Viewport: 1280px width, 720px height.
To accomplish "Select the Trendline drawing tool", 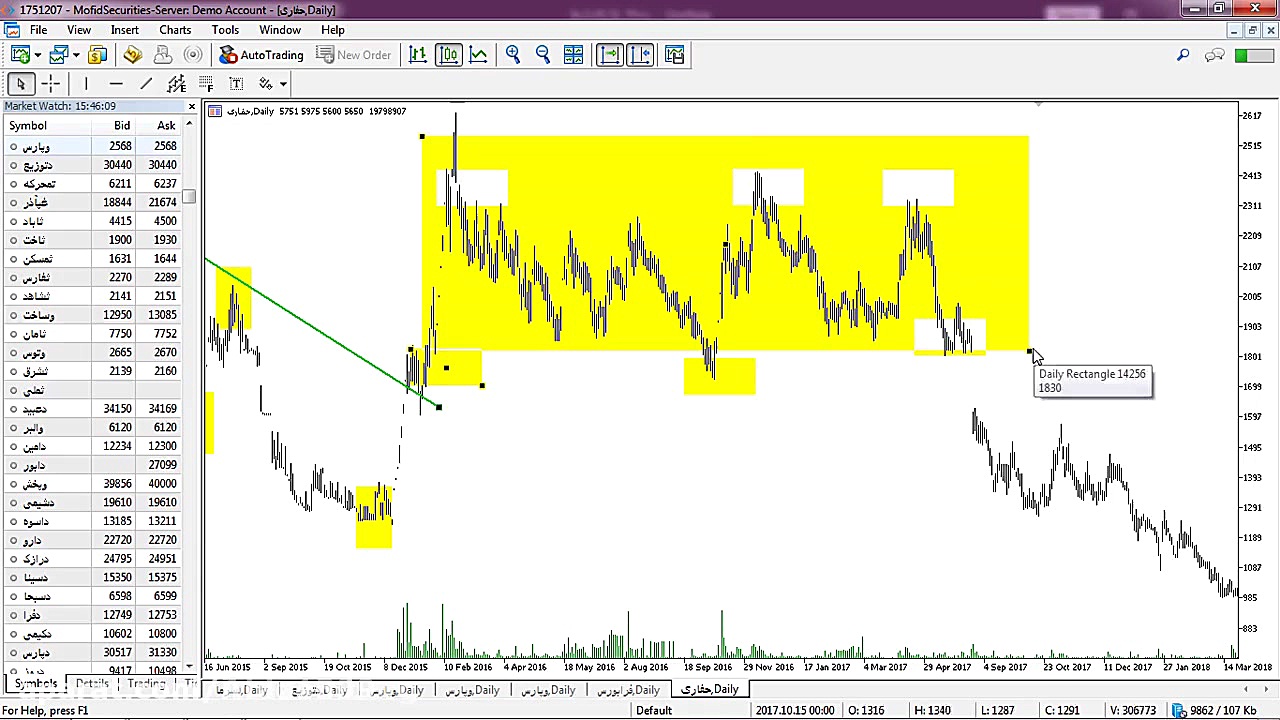I will [146, 84].
